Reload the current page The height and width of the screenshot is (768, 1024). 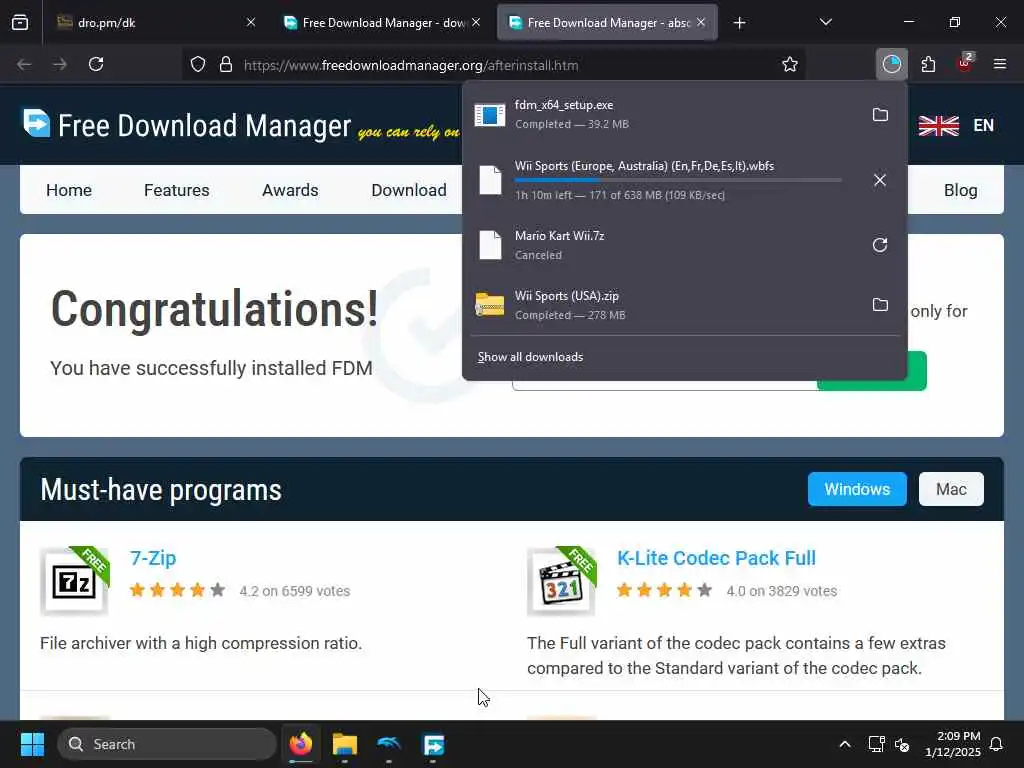pos(96,64)
